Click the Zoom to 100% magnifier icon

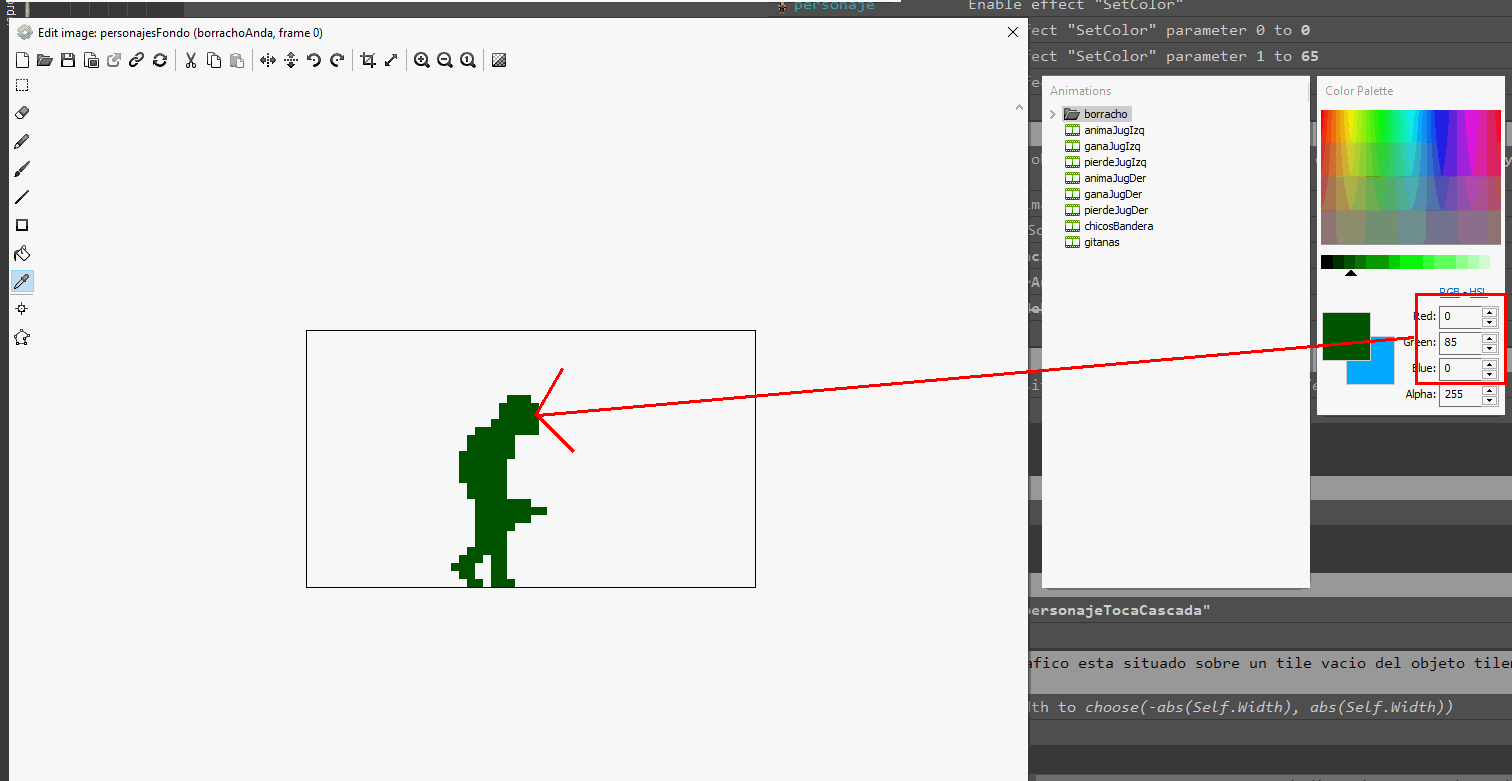click(468, 60)
